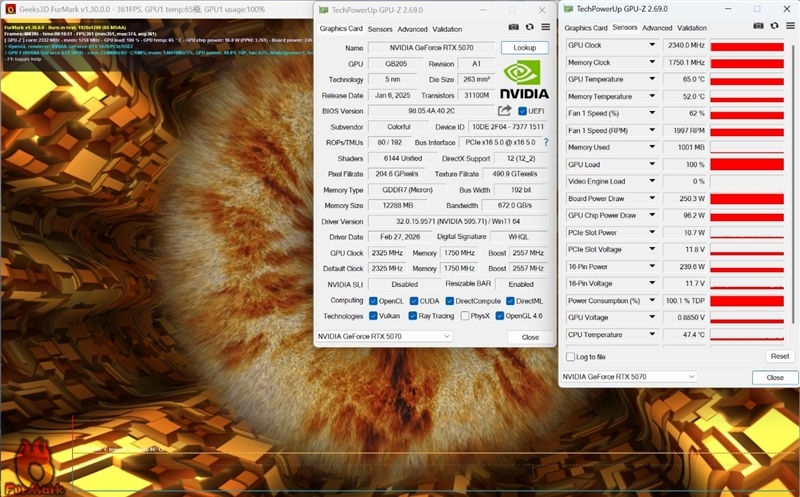This screenshot has height=497, width=800.
Task: Toggle the Vulkan checkbox
Action: click(x=373, y=316)
